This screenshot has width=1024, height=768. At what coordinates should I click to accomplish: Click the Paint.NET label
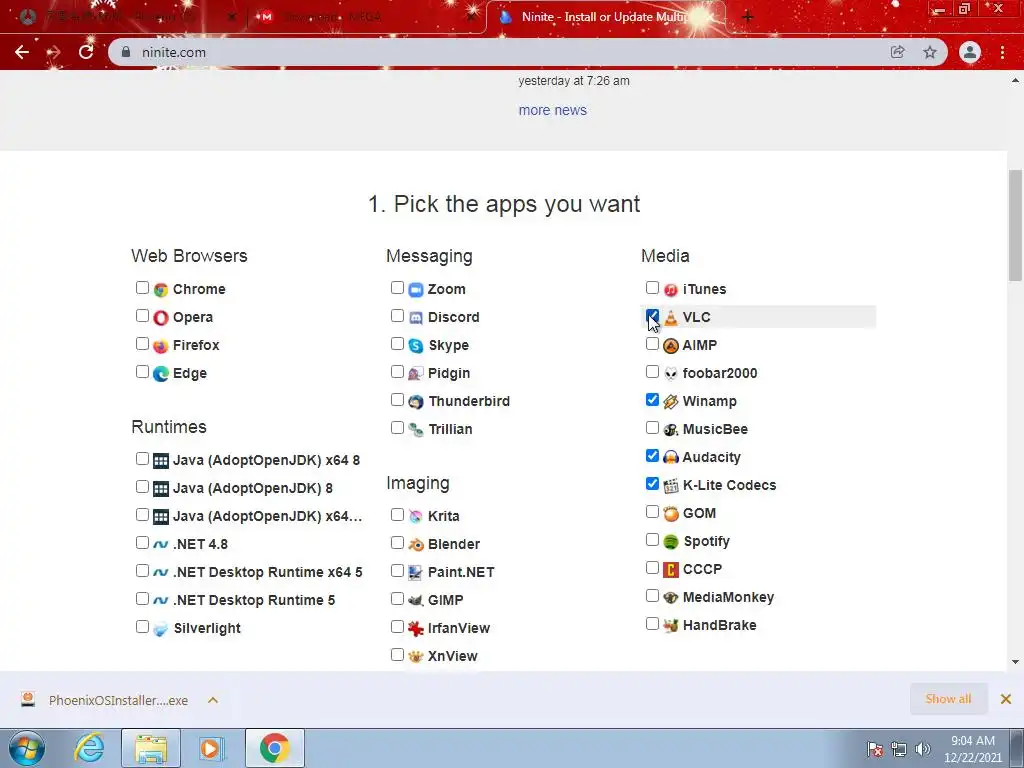[461, 572]
